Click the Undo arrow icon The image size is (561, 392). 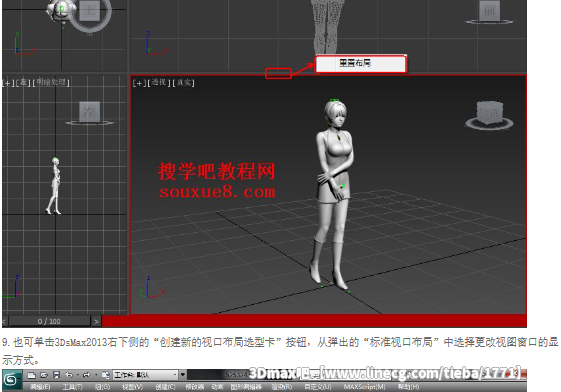tap(69, 375)
